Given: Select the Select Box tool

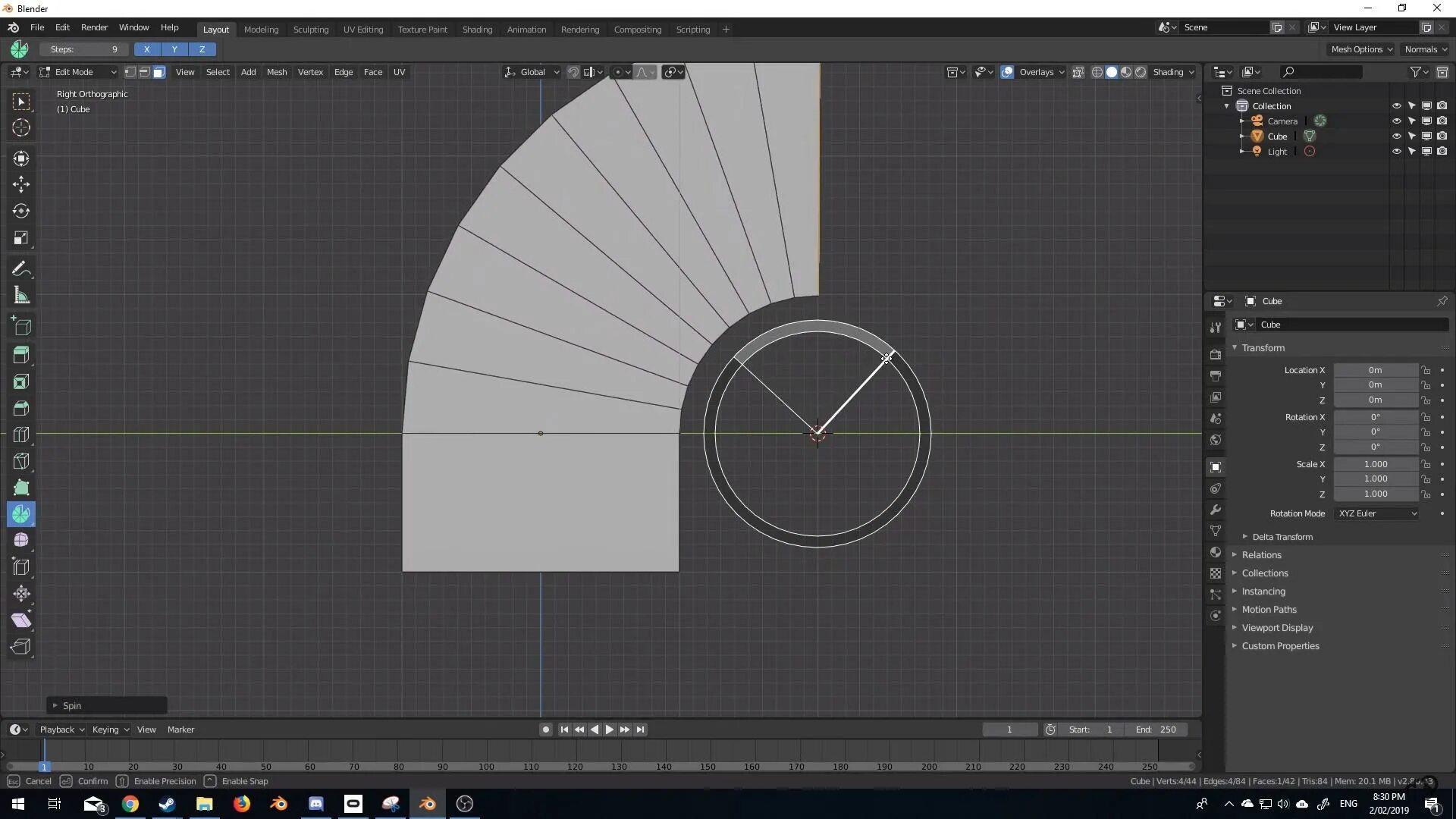Looking at the screenshot, I should [x=21, y=102].
